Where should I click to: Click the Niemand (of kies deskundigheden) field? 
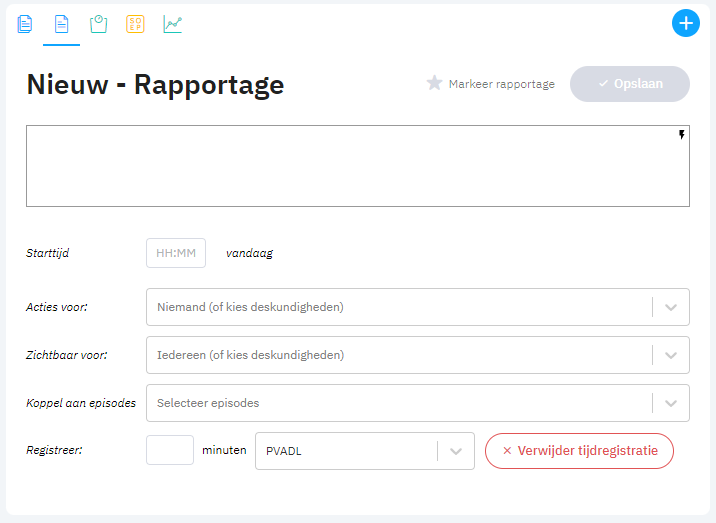[x=417, y=307]
